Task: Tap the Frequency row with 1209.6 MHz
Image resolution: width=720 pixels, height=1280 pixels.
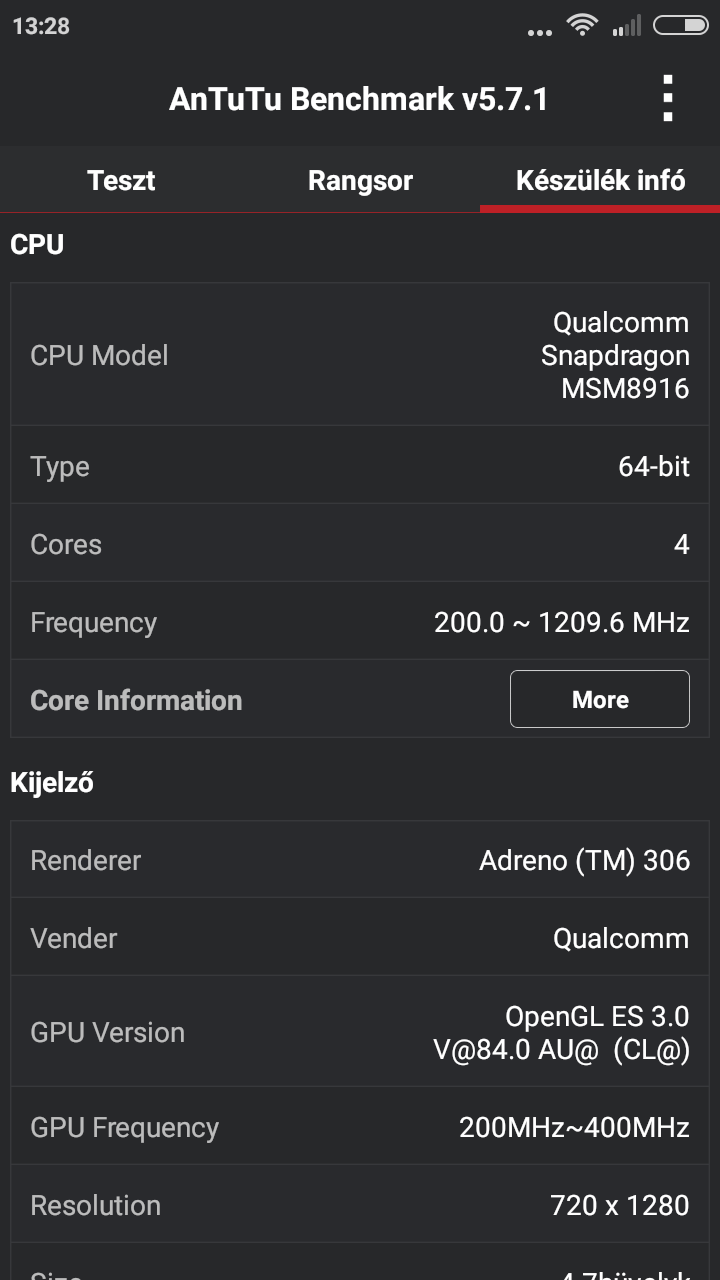Action: pos(360,621)
